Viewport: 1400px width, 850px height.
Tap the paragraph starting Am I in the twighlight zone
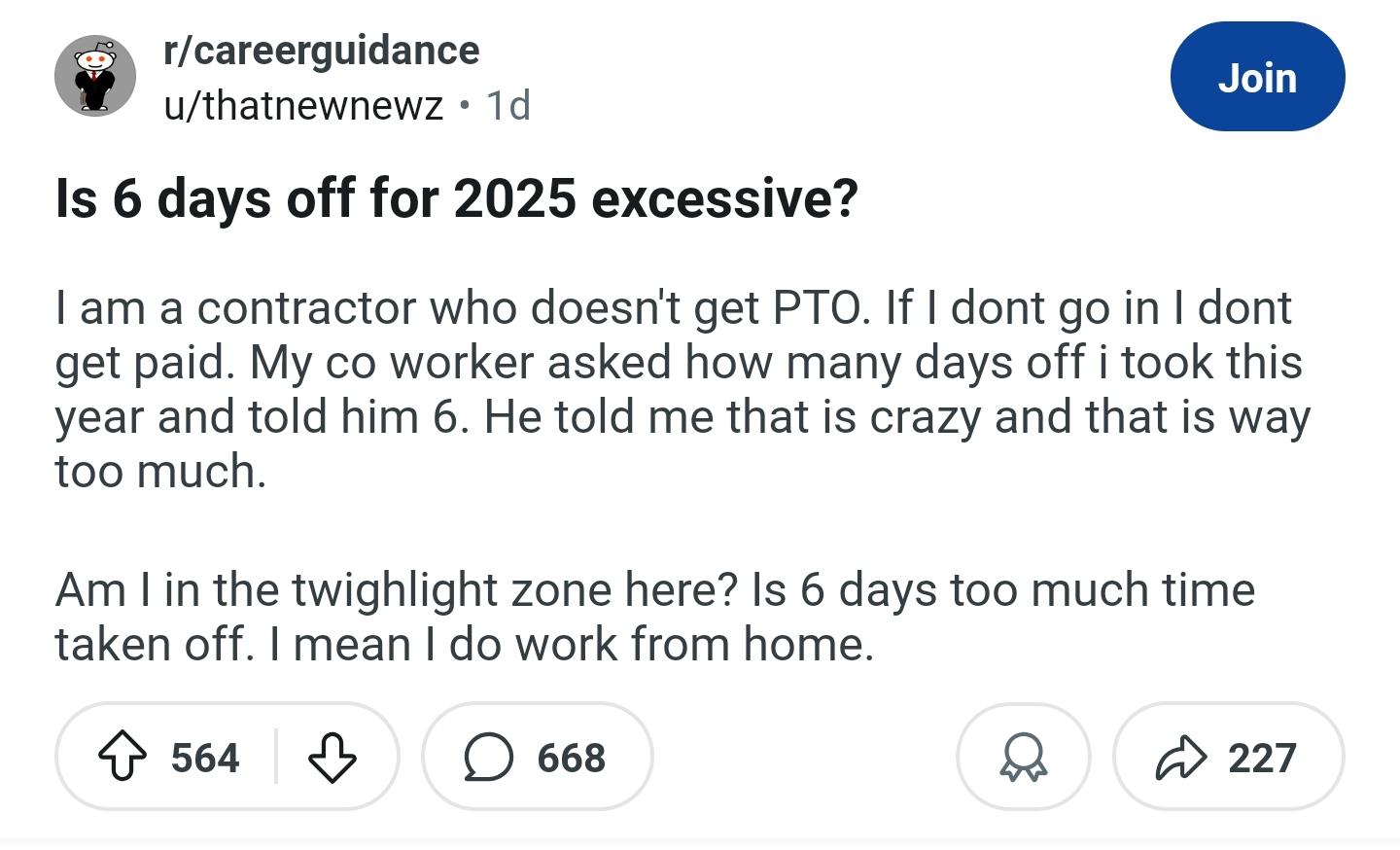point(655,617)
